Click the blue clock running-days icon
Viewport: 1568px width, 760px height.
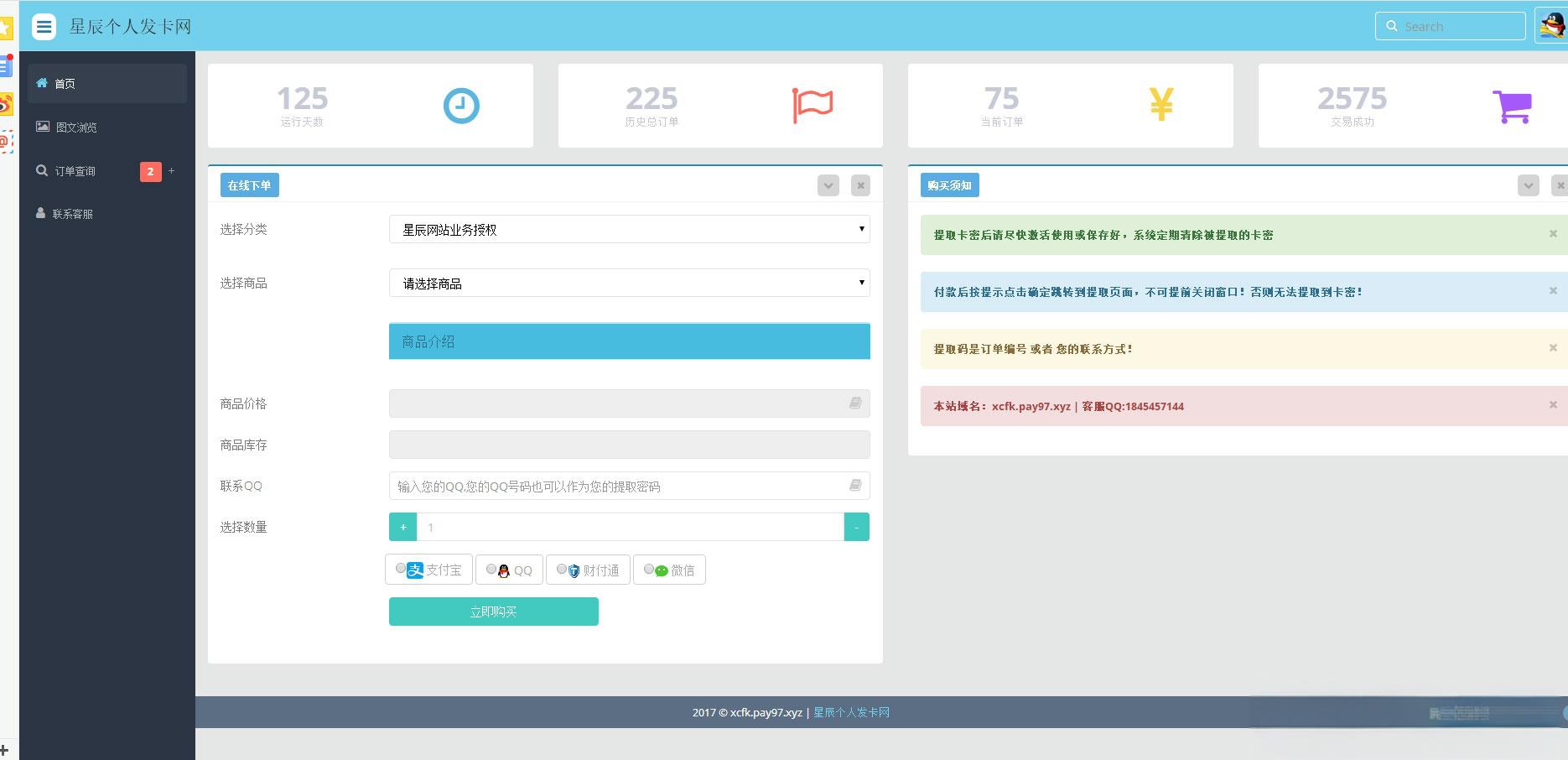tap(461, 106)
